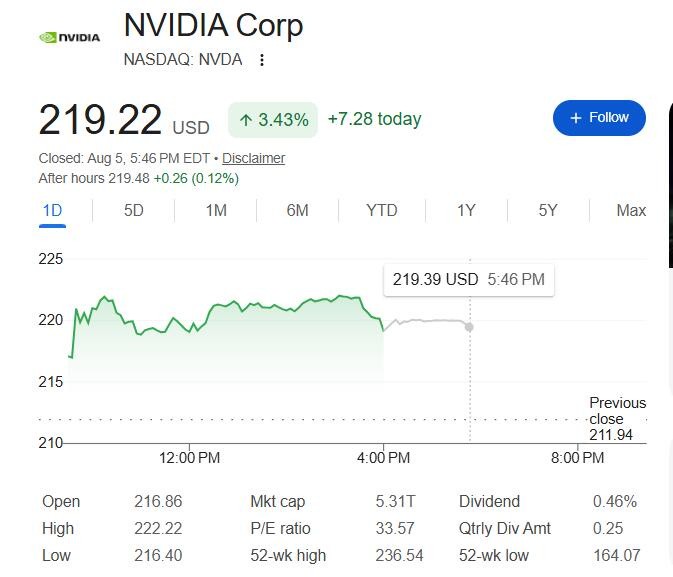Select the 6M chart range

(x=297, y=211)
